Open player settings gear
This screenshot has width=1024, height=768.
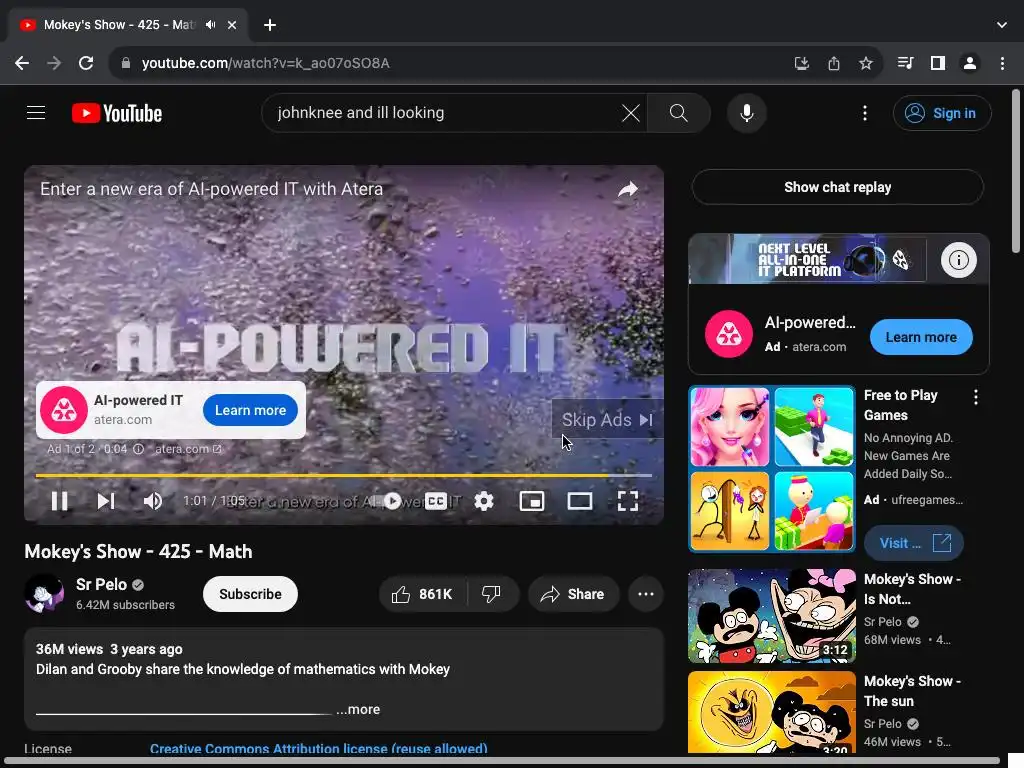(x=484, y=501)
